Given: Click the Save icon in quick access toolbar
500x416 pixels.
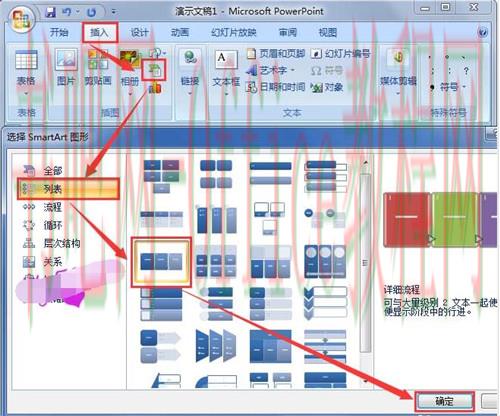Looking at the screenshot, I should (x=50, y=12).
